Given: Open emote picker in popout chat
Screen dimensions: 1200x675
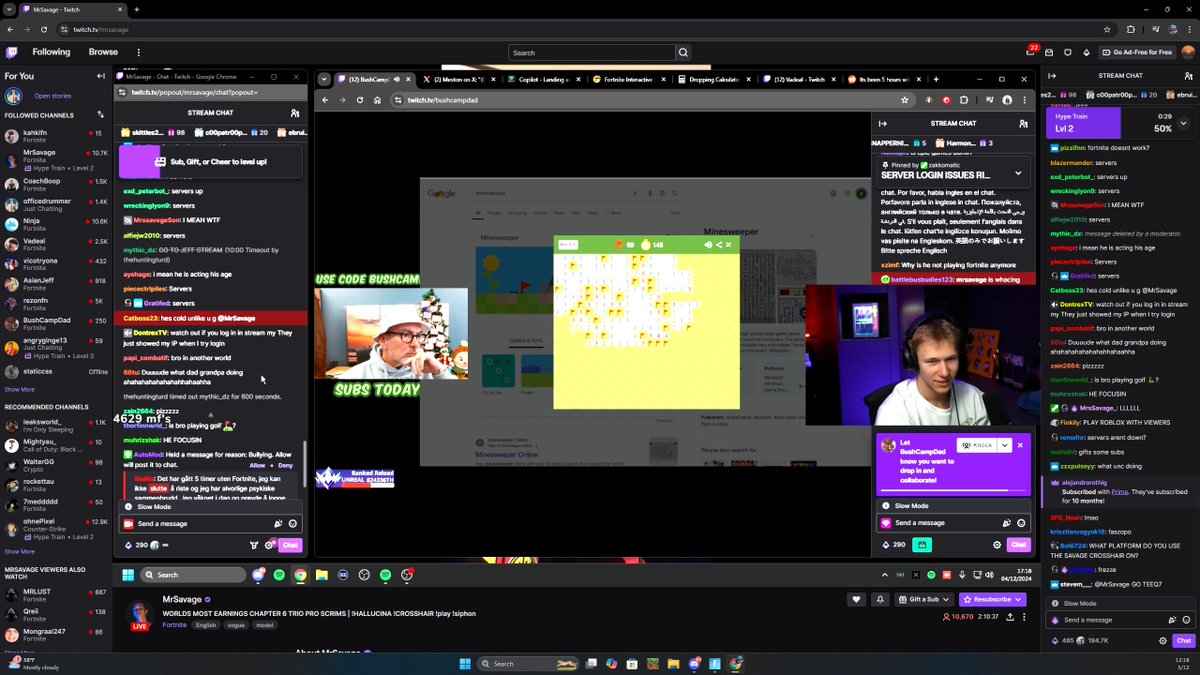Looking at the screenshot, I should 292,523.
